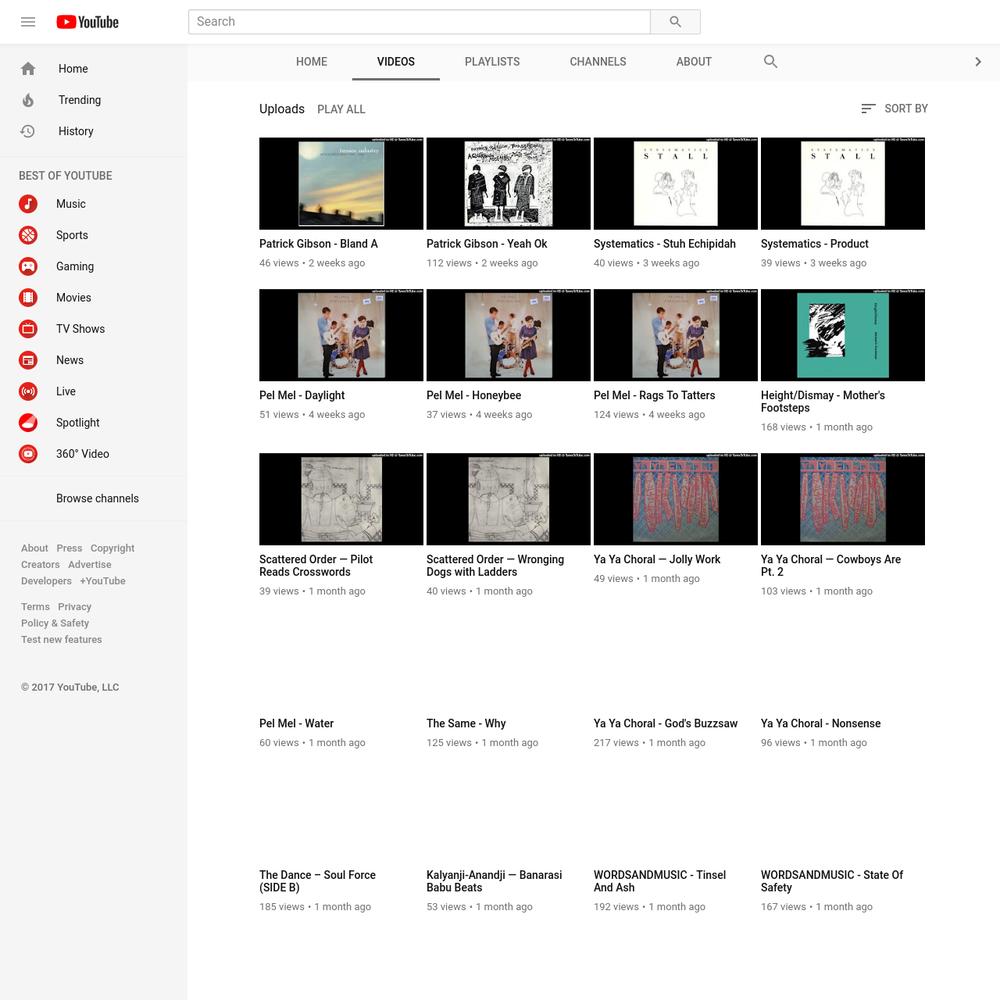Viewport: 1000px width, 1000px height.
Task: Click into the Search input field
Action: point(419,22)
